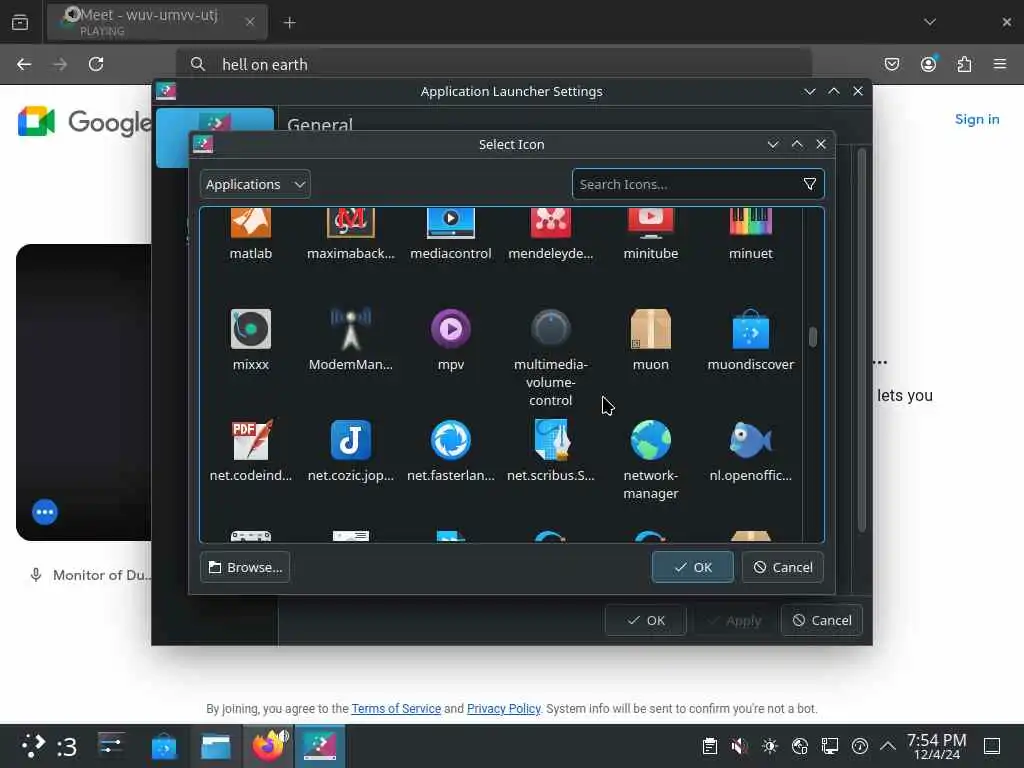Open the Dolphin file manager taskbar icon
Viewport: 1024px width, 768px height.
(216, 746)
